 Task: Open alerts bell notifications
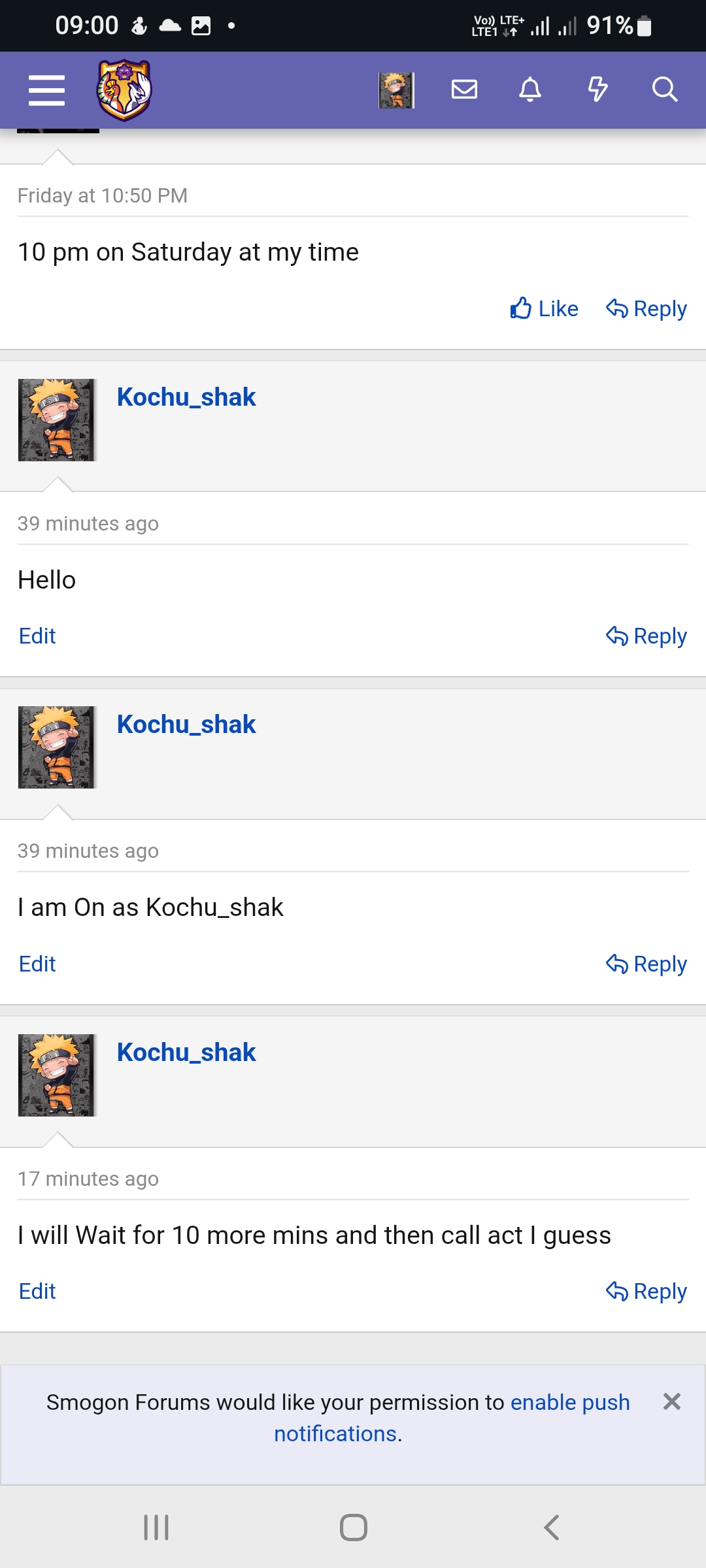pyautogui.click(x=530, y=90)
